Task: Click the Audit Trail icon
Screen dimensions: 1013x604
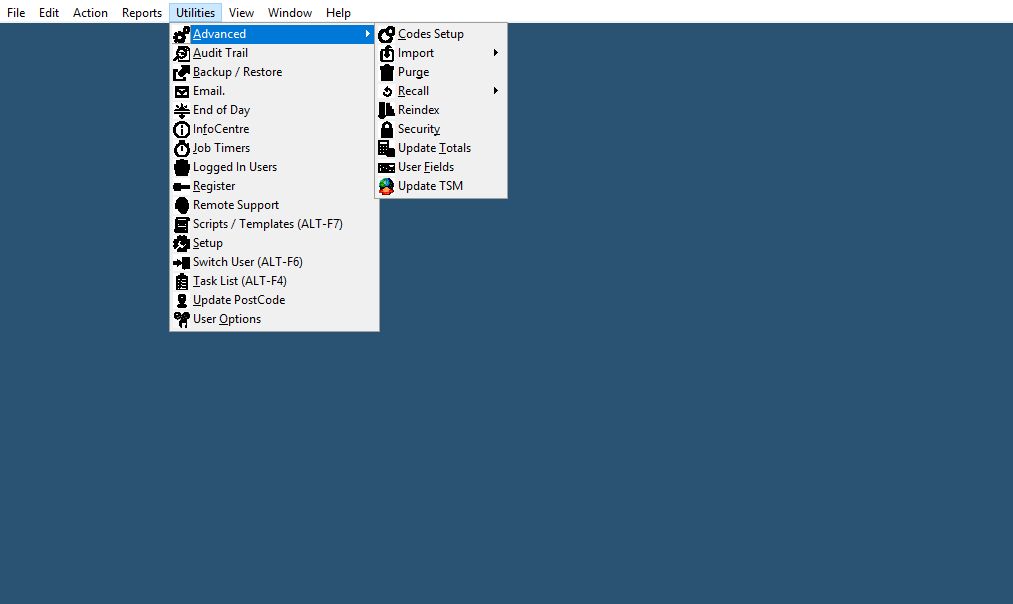Action: 181,53
